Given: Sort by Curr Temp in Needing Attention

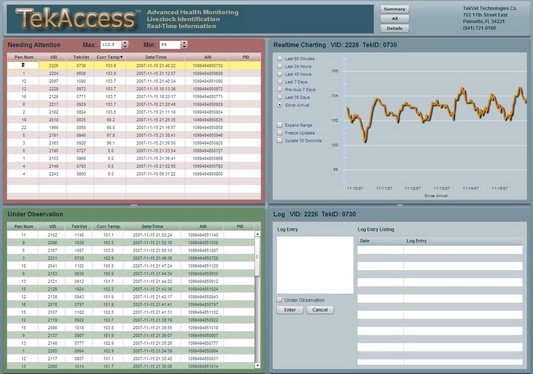Looking at the screenshot, I should [x=109, y=57].
